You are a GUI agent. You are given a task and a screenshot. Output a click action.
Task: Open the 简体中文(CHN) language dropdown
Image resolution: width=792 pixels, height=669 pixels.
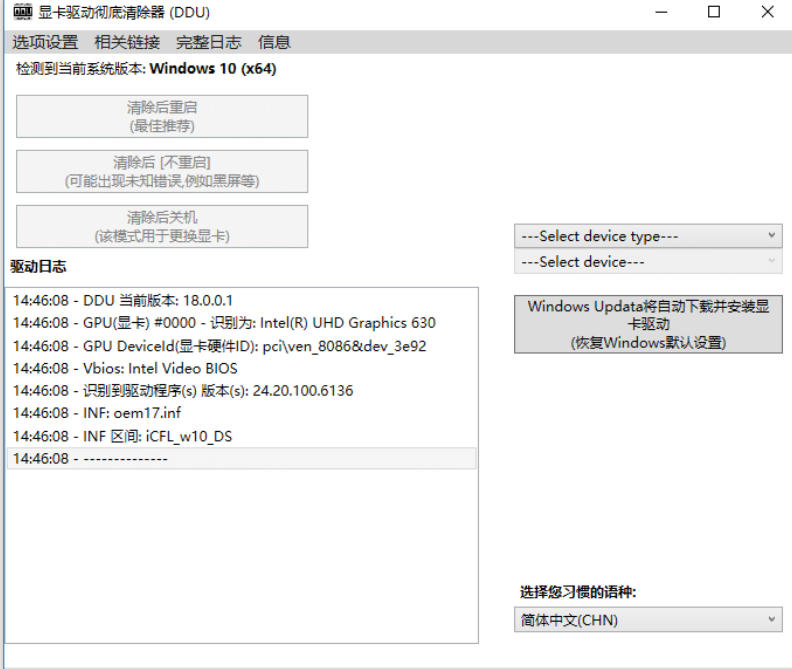(649, 620)
